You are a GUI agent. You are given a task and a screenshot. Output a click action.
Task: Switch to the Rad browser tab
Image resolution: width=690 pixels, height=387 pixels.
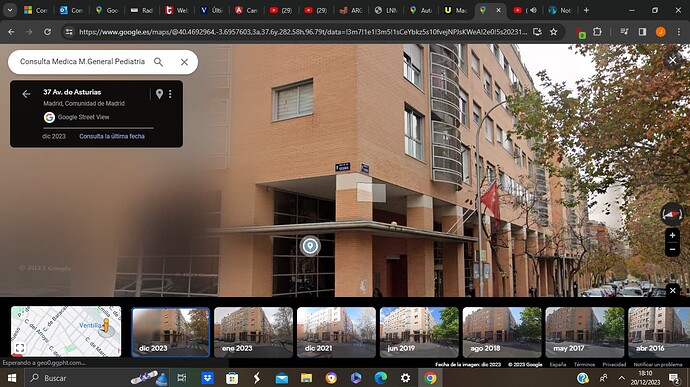142,10
